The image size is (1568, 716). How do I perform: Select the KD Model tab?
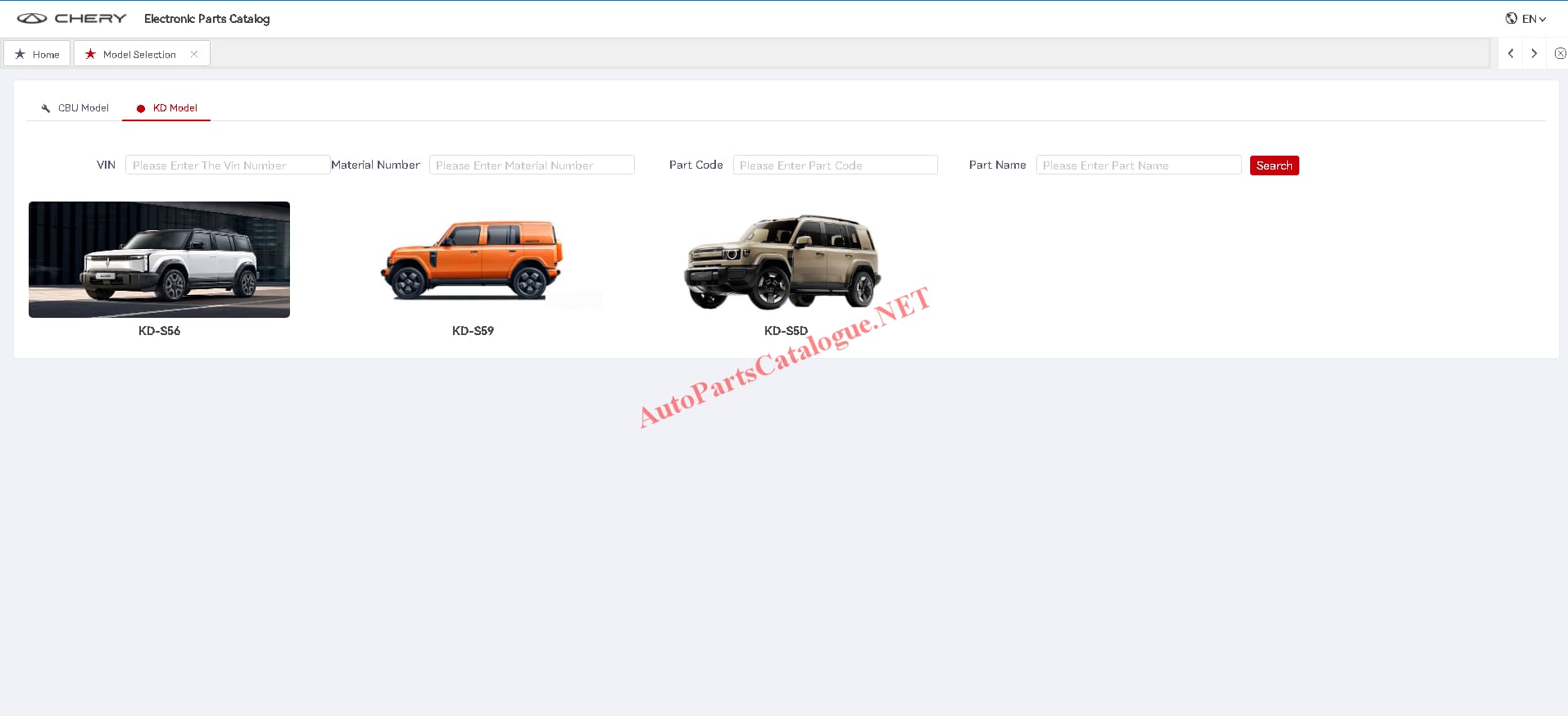(166, 108)
